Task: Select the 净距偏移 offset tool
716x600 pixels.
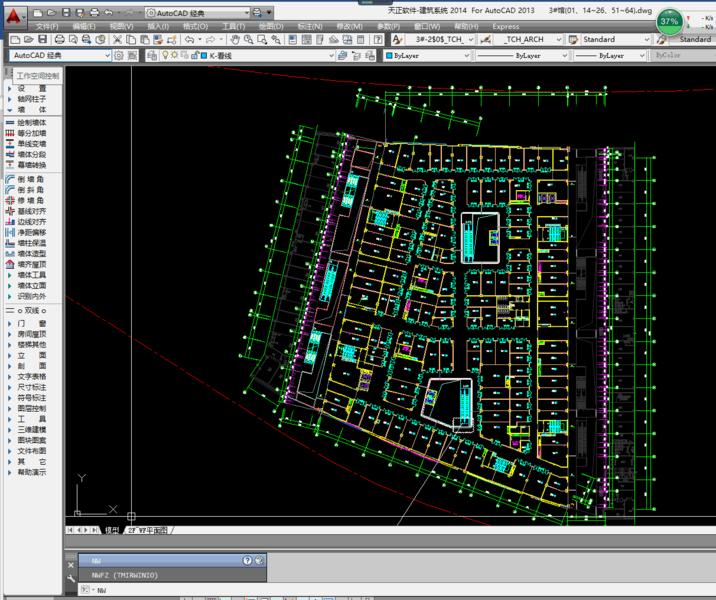Action: (x=32, y=232)
